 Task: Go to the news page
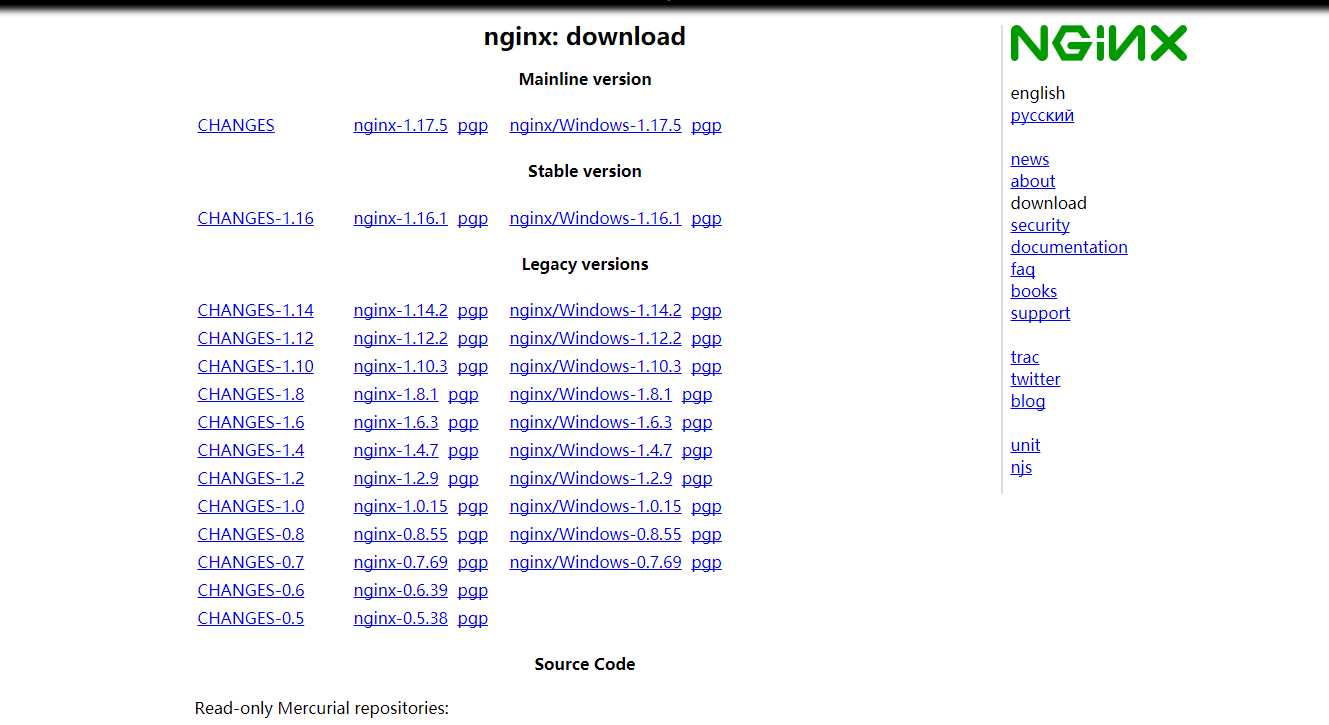coord(1029,160)
